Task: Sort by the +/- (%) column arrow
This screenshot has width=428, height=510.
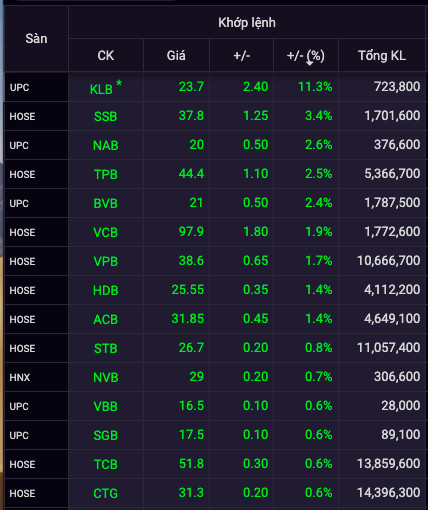Action: (309, 62)
